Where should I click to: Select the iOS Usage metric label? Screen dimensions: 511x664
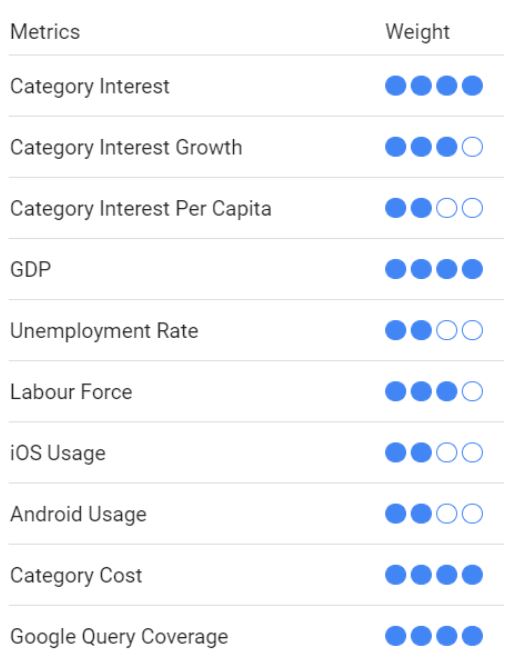pyautogui.click(x=58, y=454)
